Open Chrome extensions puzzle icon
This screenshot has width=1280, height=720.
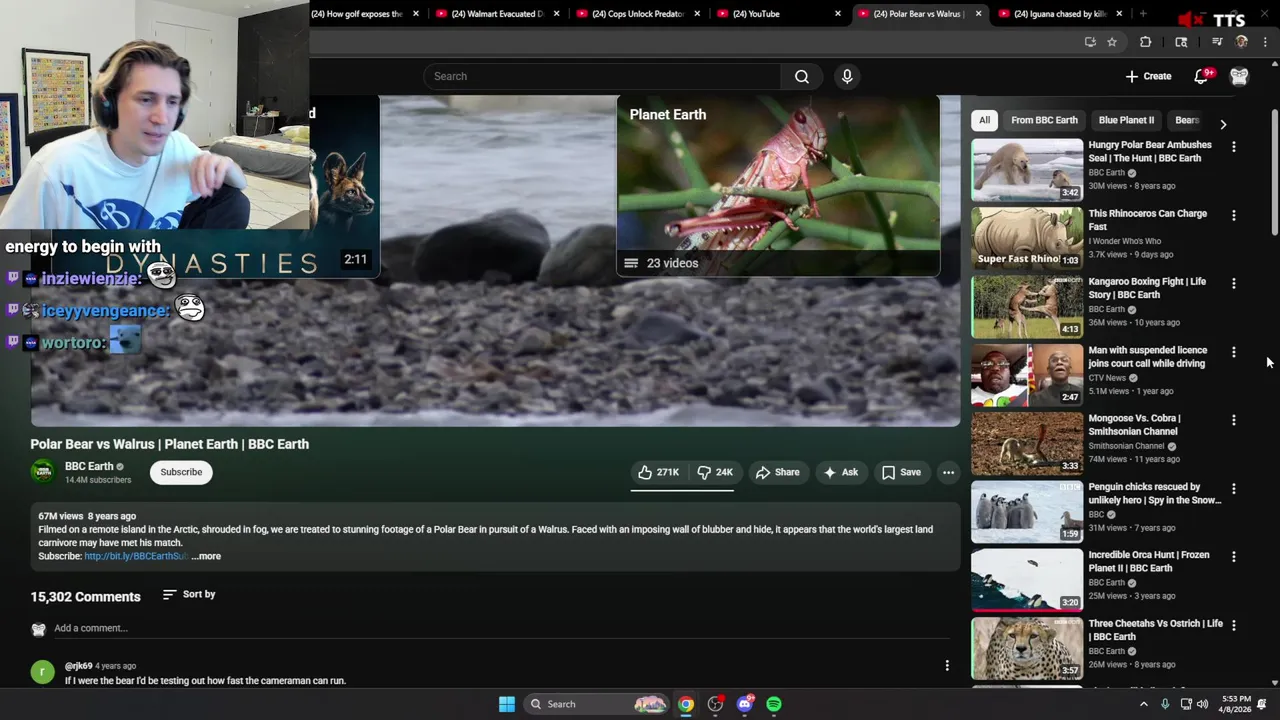pyautogui.click(x=1146, y=42)
